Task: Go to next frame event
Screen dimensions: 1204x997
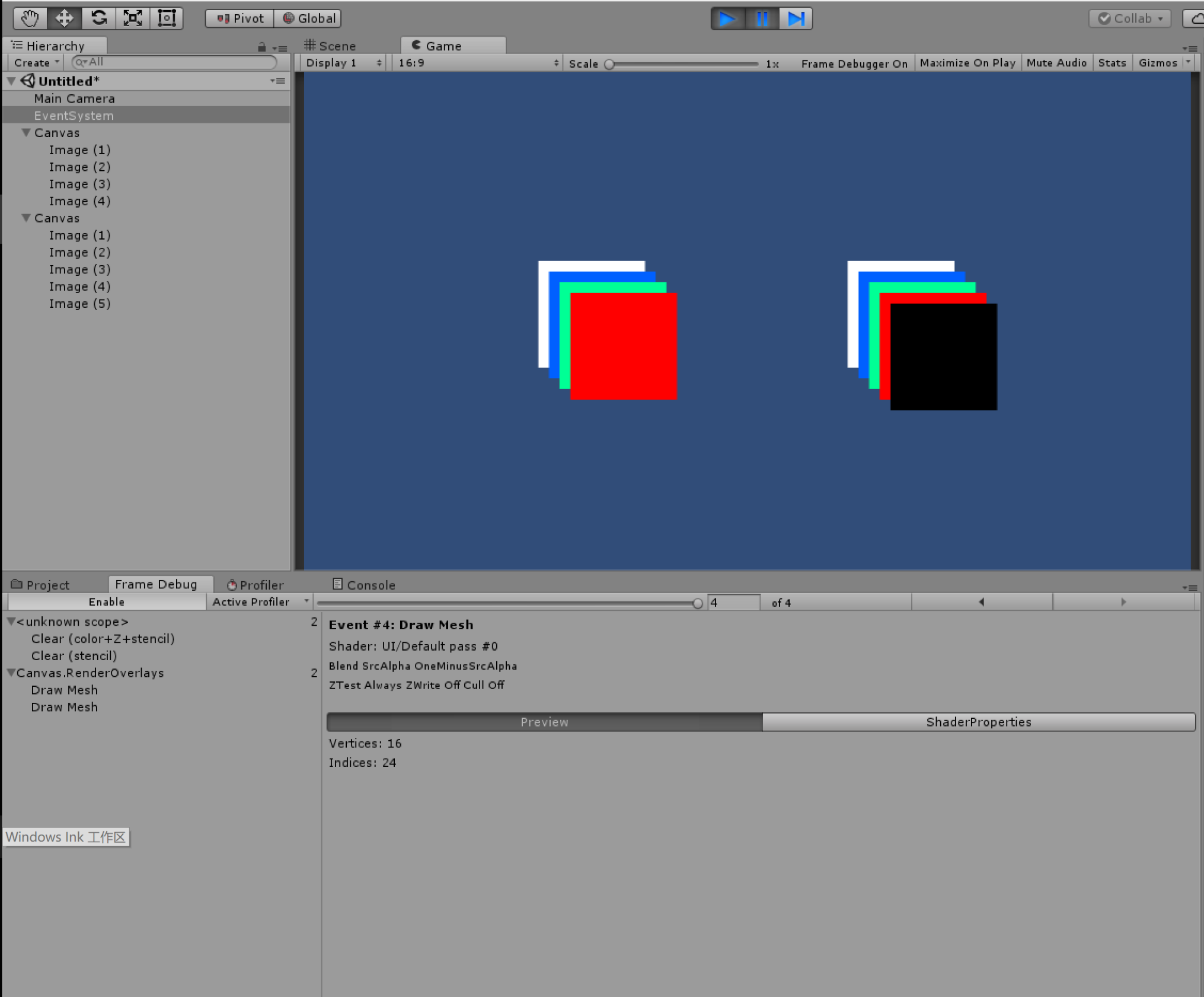Action: coord(1123,602)
